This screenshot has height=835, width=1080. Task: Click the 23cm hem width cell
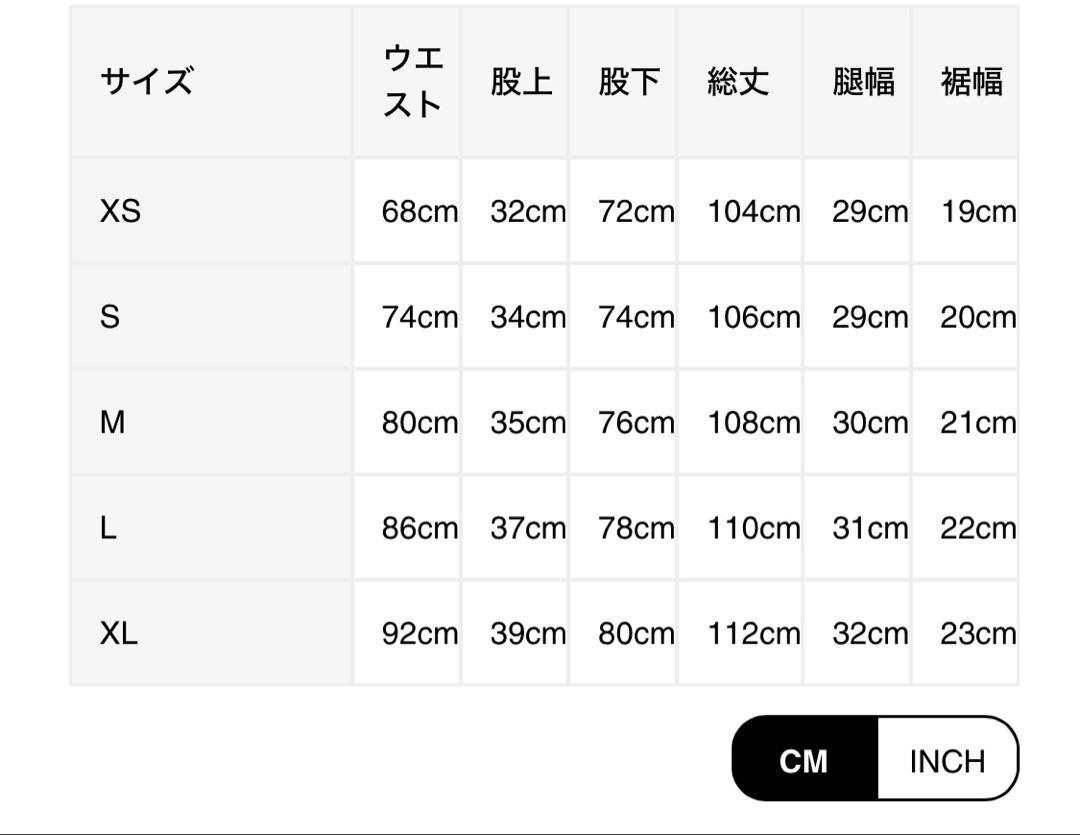pos(966,633)
